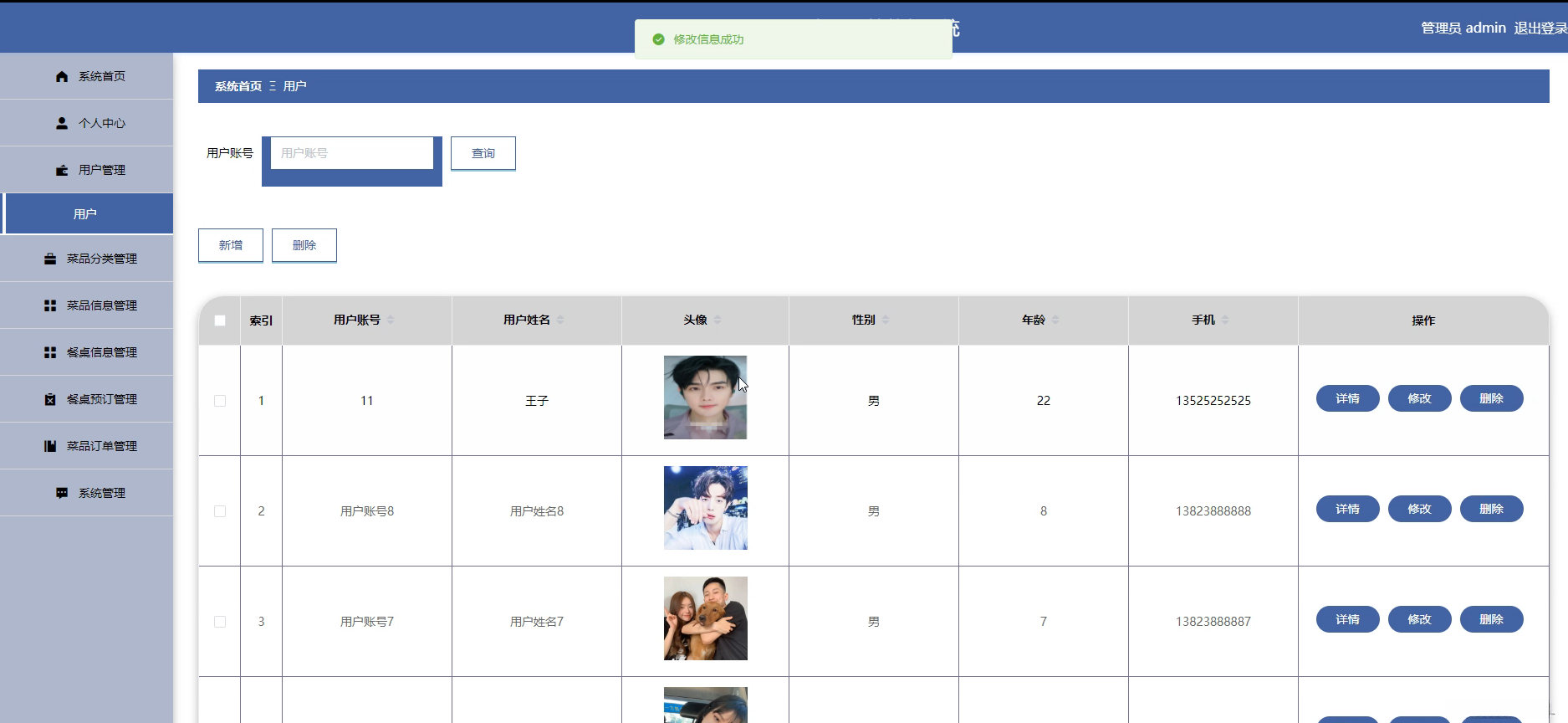Screen dimensions: 1568x723
Task: Open 系统首页 in the sidebar
Action: tap(87, 76)
